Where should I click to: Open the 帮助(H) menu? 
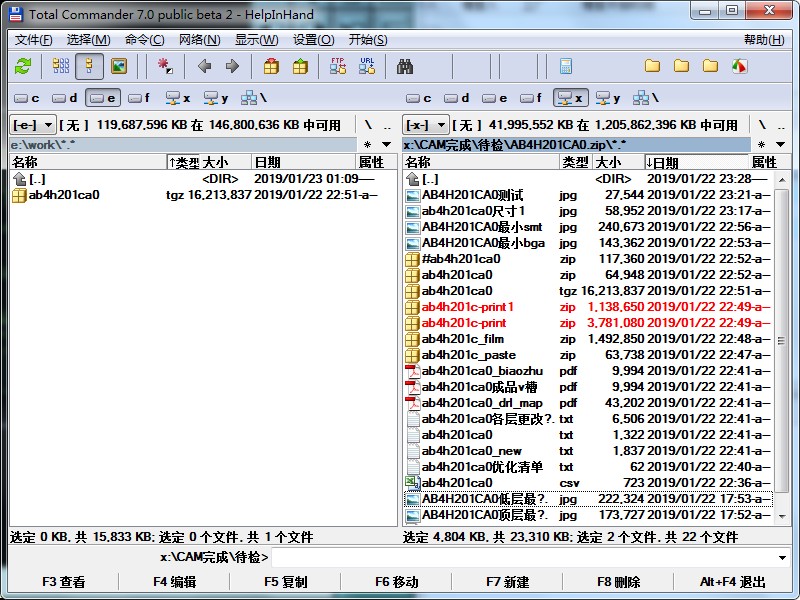click(764, 40)
